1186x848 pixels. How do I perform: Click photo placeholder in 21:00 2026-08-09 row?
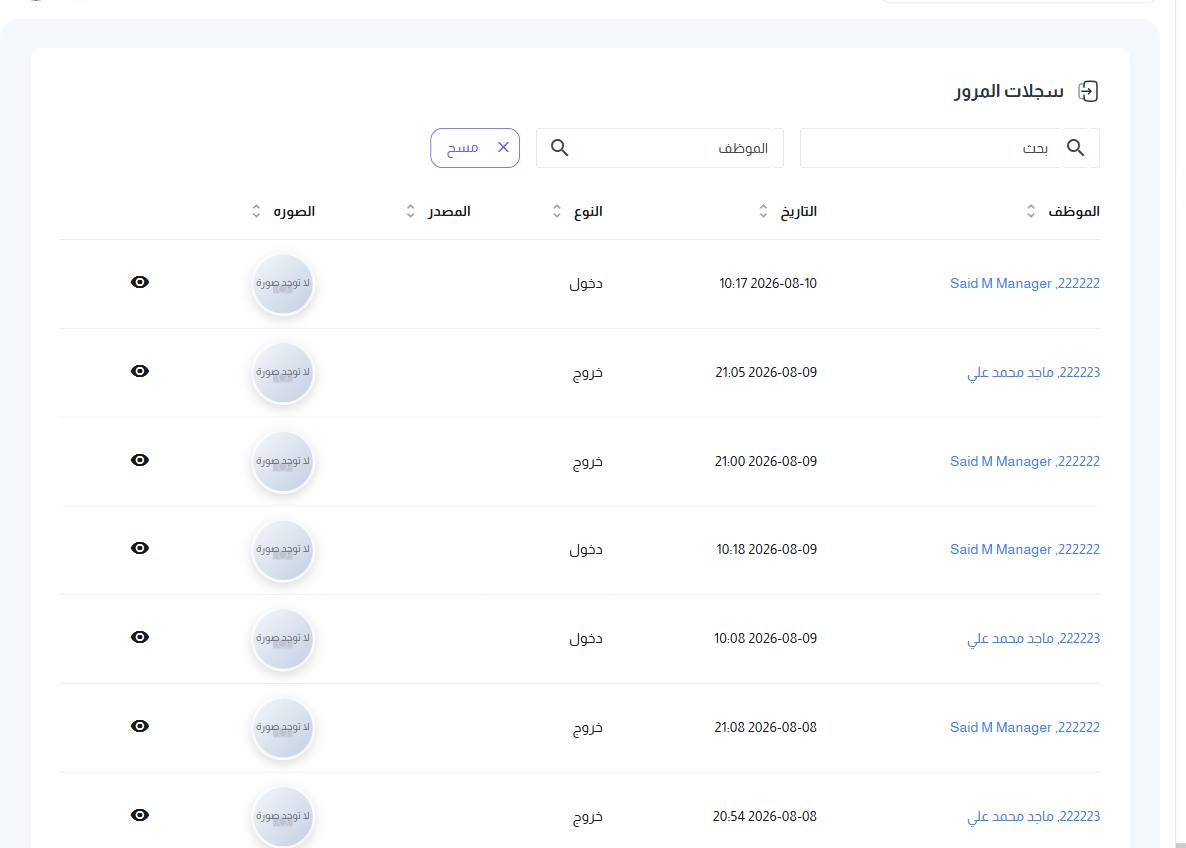point(283,461)
